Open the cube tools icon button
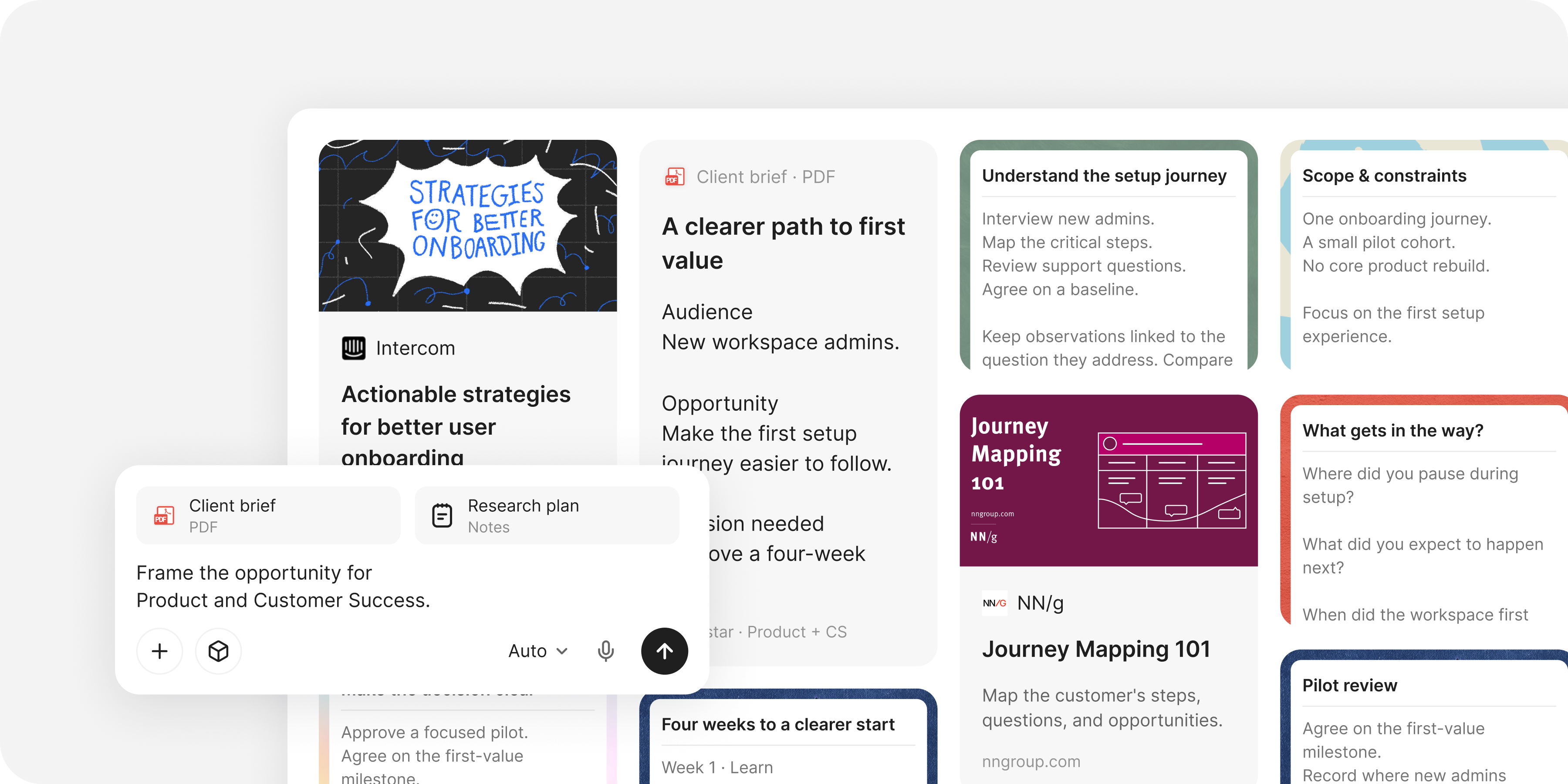 [x=218, y=651]
